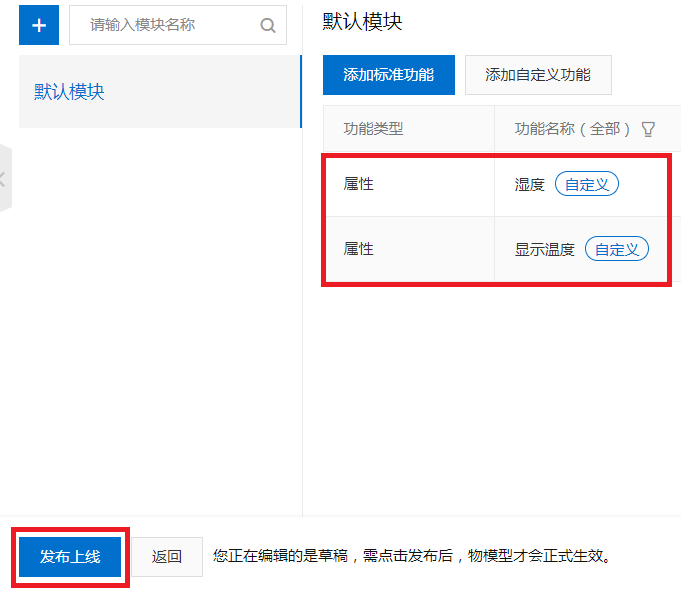Click the 默认模块 page heading

(x=362, y=21)
